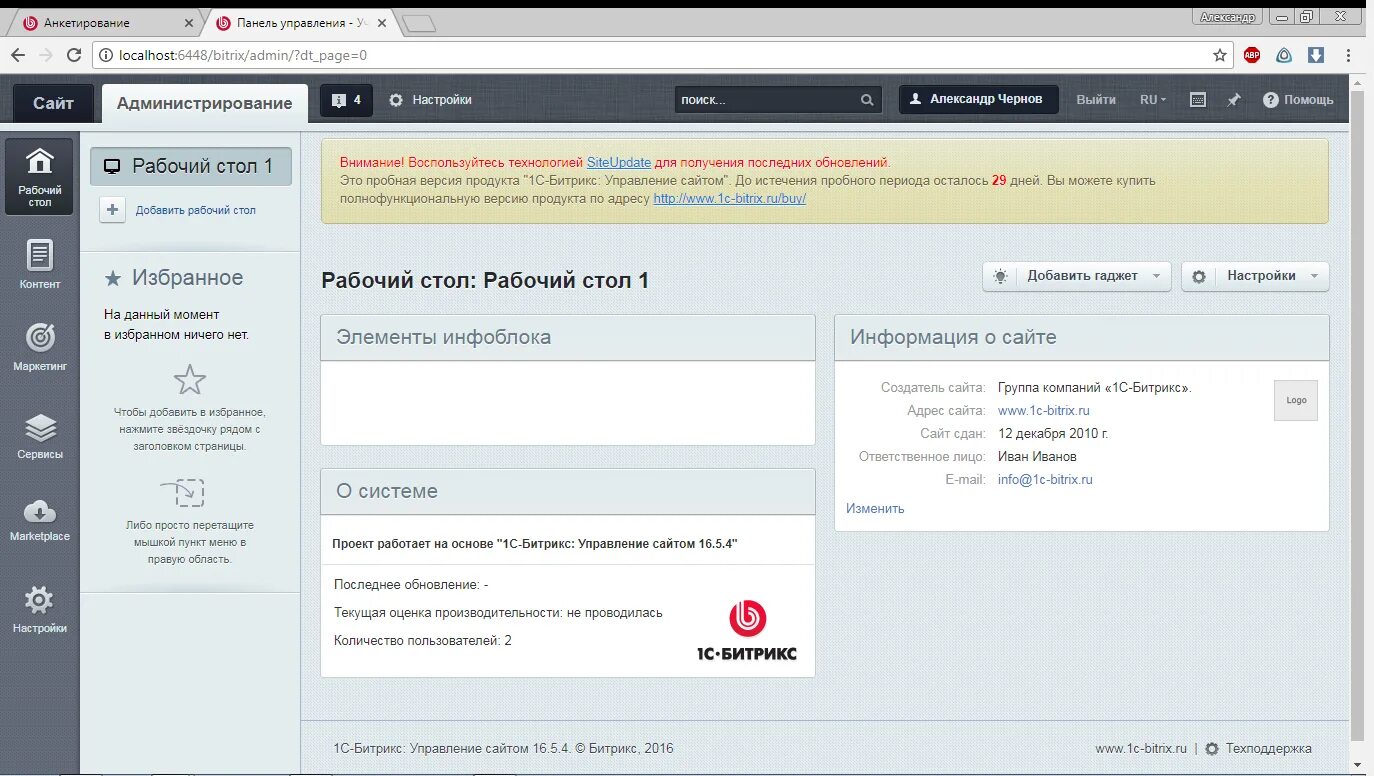Click the info@1c-bitrix.ru email link

[1045, 480]
